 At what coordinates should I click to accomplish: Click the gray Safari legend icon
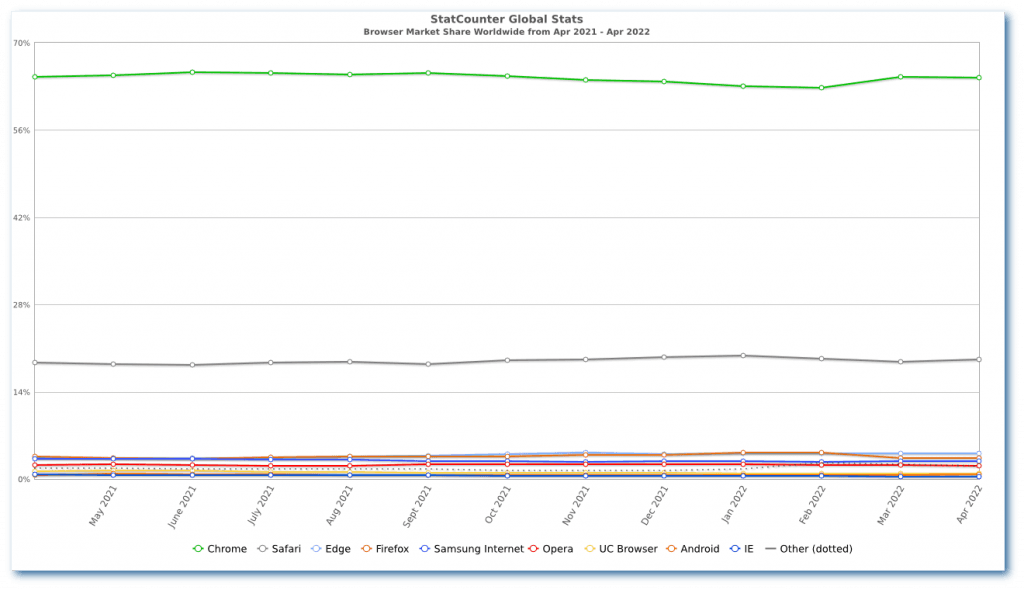click(262, 548)
